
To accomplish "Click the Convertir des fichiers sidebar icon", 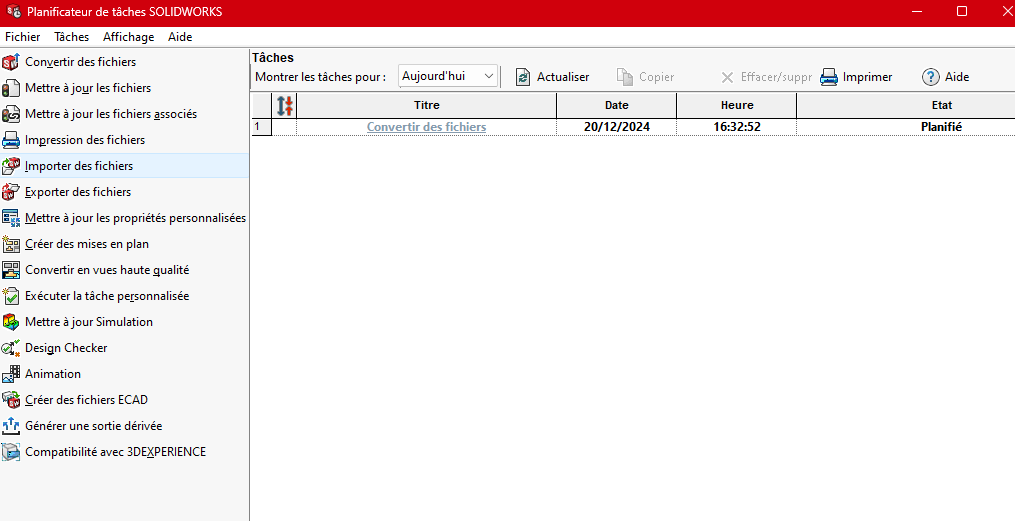I will [x=10, y=62].
